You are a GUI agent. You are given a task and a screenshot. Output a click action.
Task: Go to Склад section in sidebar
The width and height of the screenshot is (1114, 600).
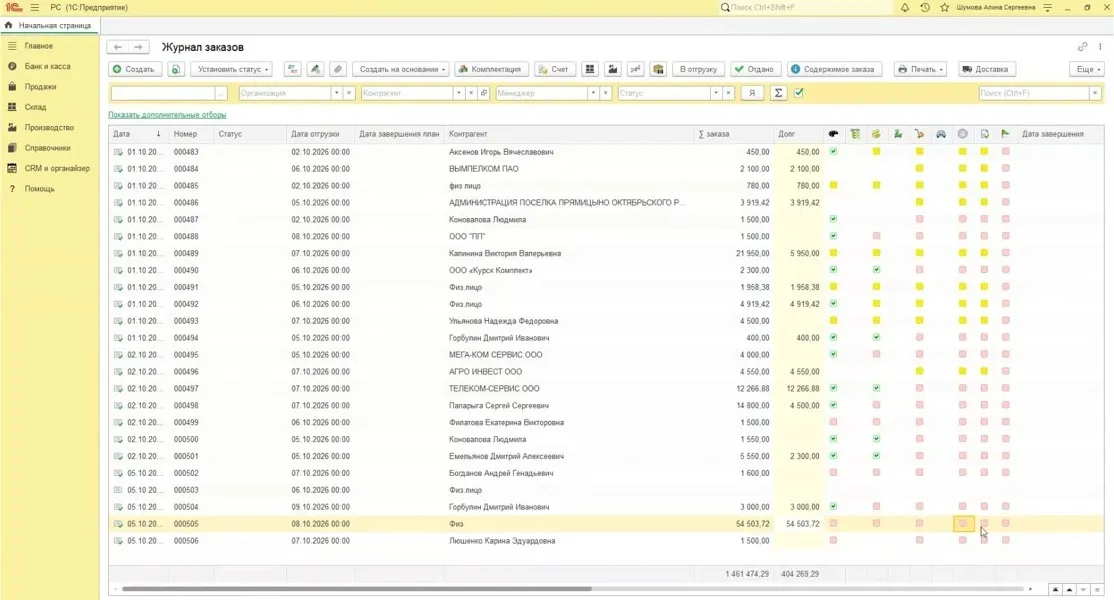[x=36, y=107]
